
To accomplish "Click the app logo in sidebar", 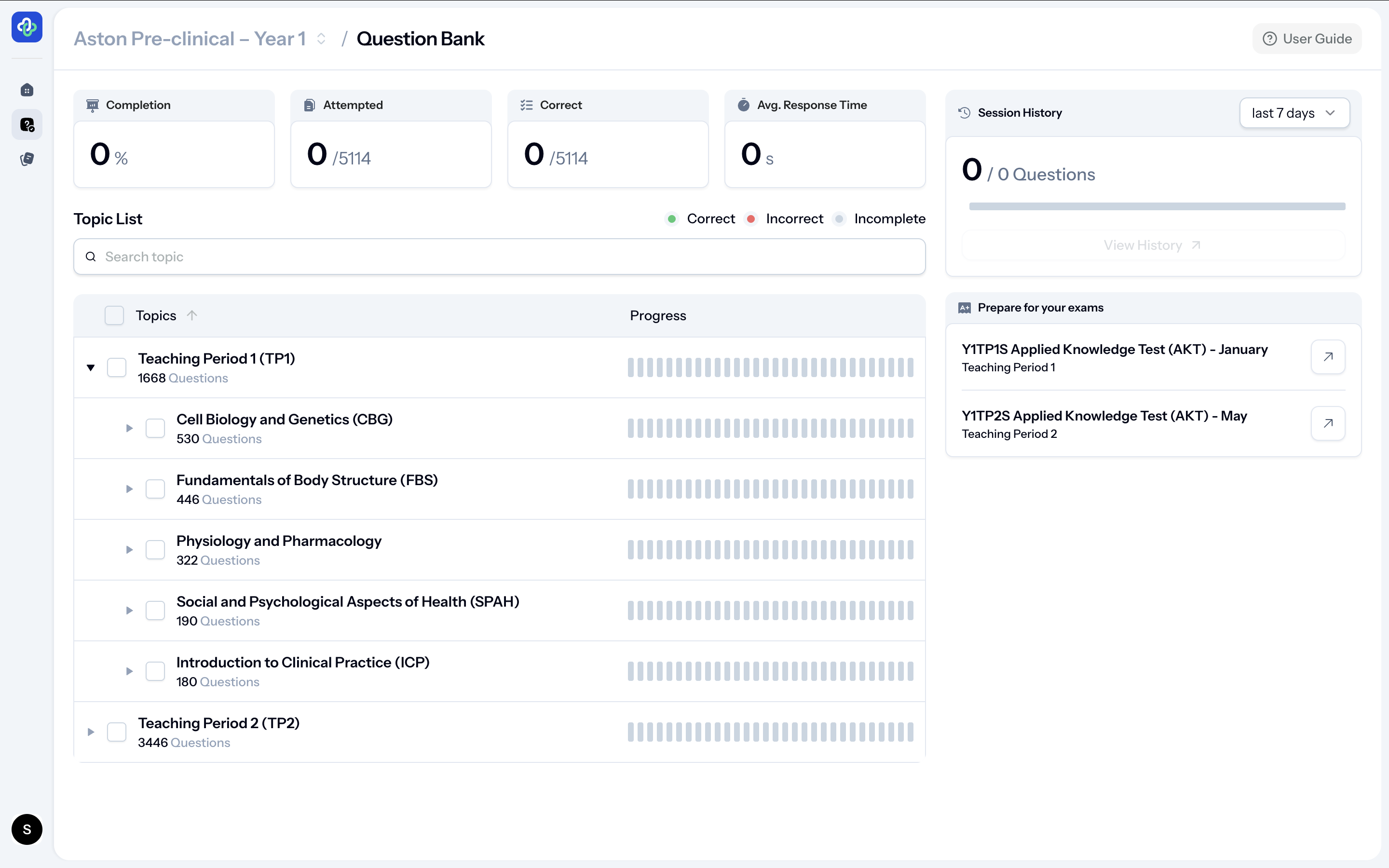I will pyautogui.click(x=27, y=27).
